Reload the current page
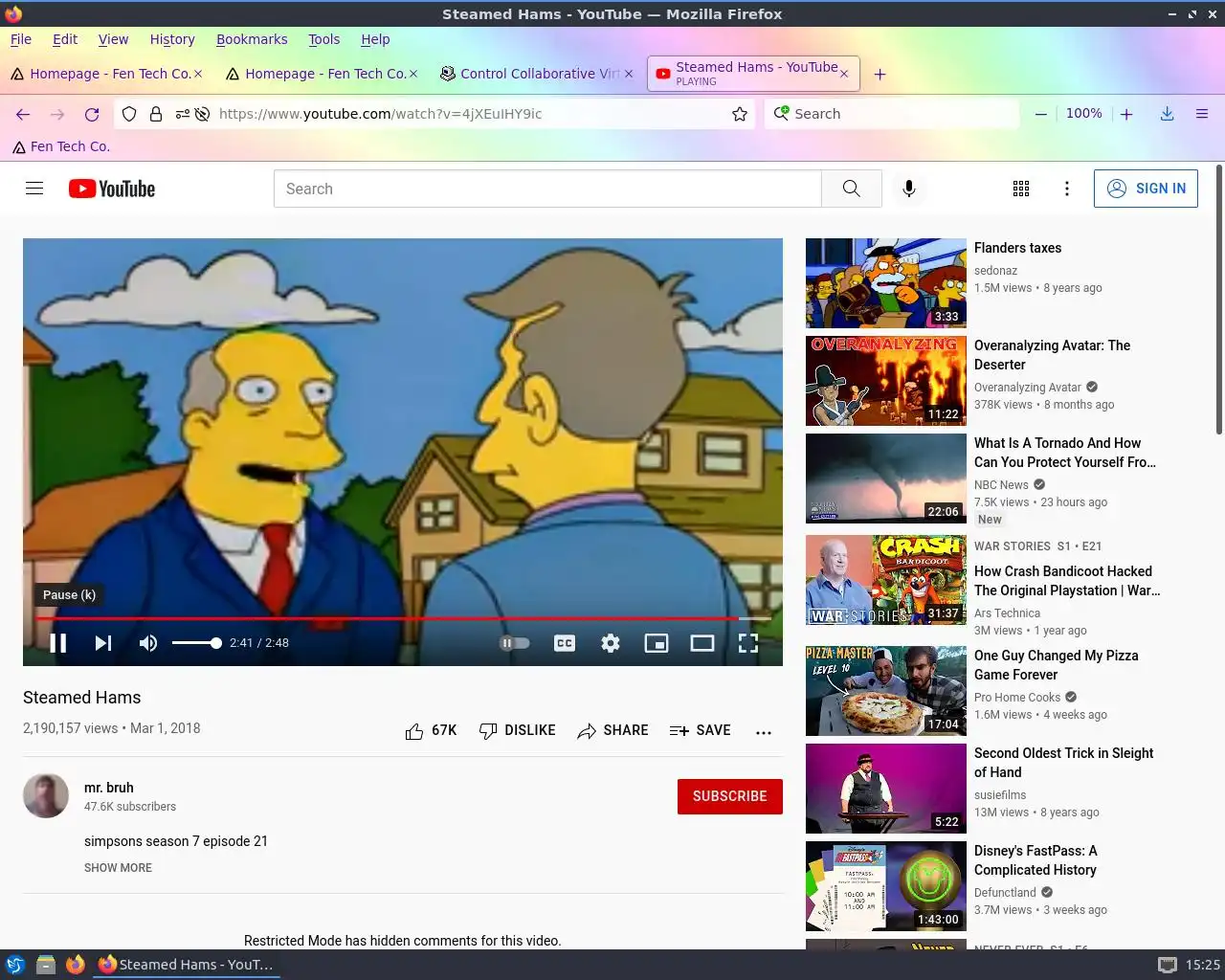1225x980 pixels. tap(92, 114)
